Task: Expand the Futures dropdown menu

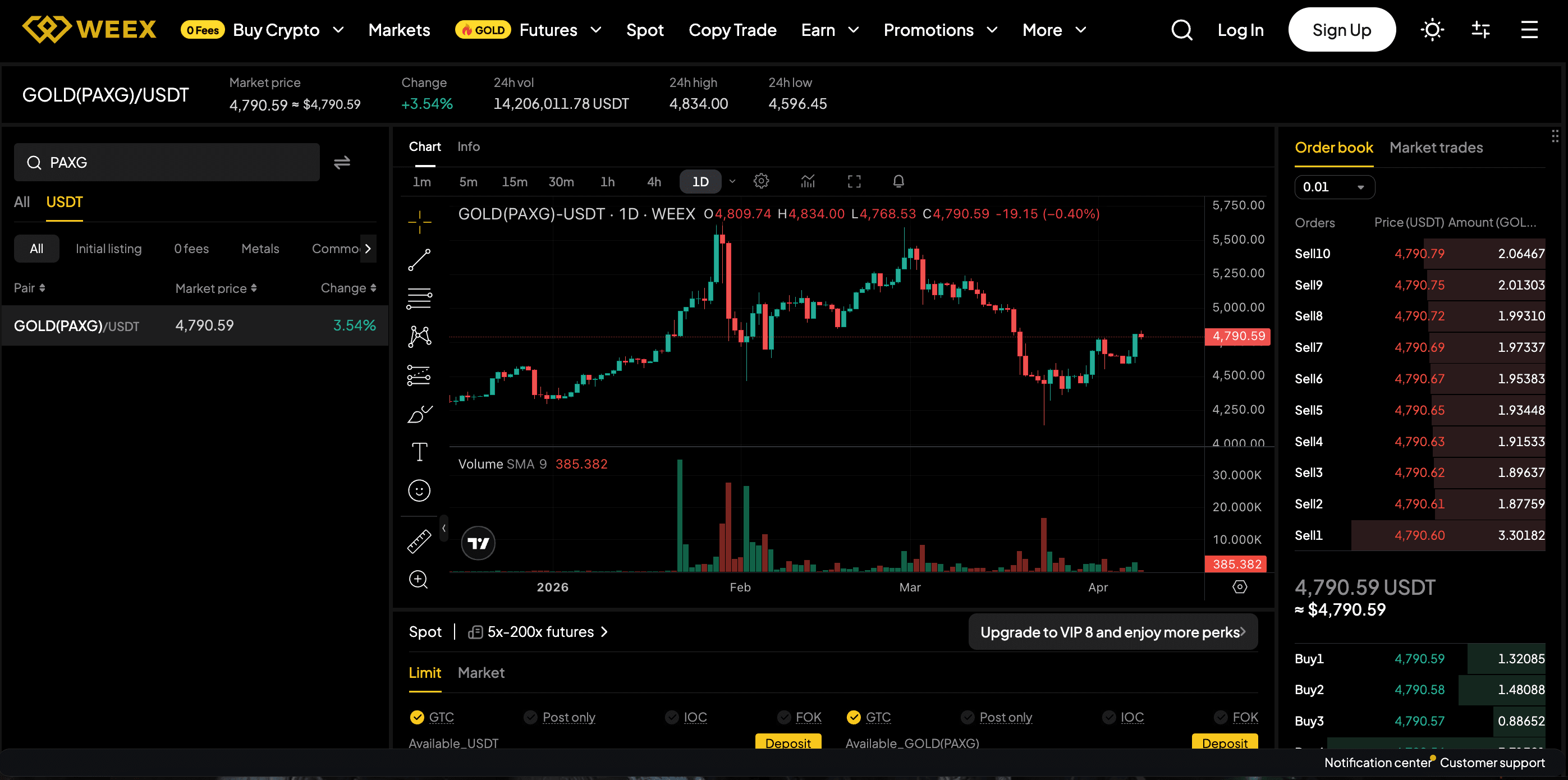Action: 596,30
